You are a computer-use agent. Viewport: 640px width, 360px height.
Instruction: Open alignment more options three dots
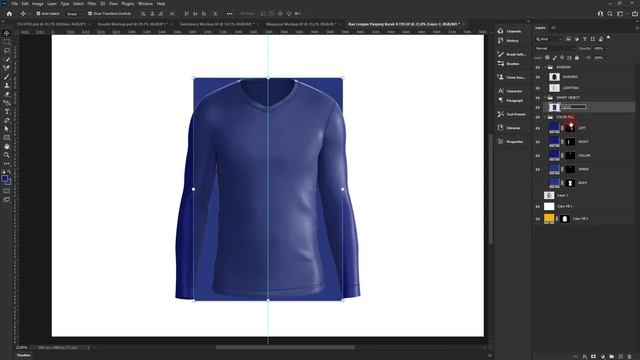point(229,13)
